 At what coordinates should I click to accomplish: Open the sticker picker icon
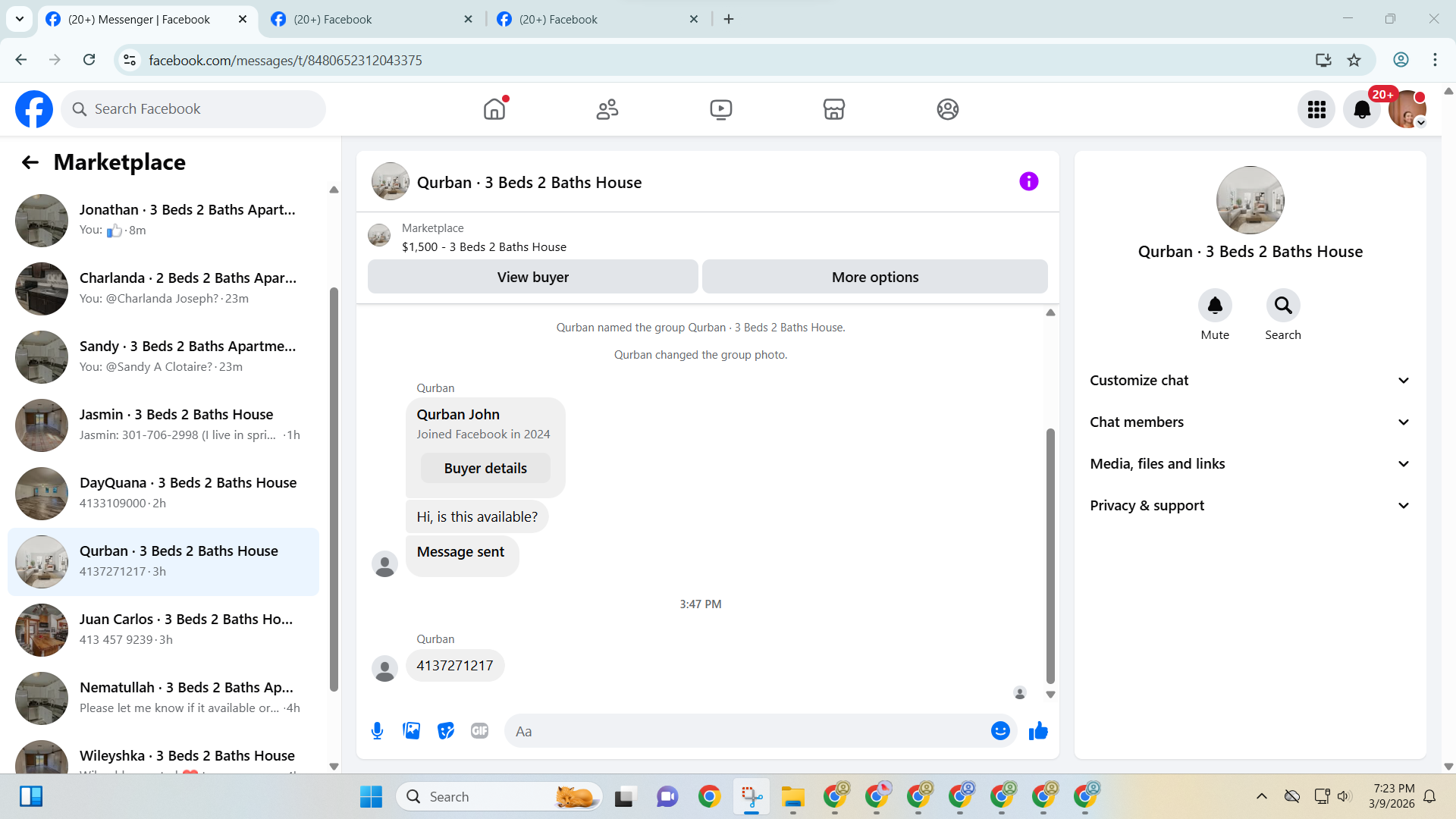coord(446,731)
